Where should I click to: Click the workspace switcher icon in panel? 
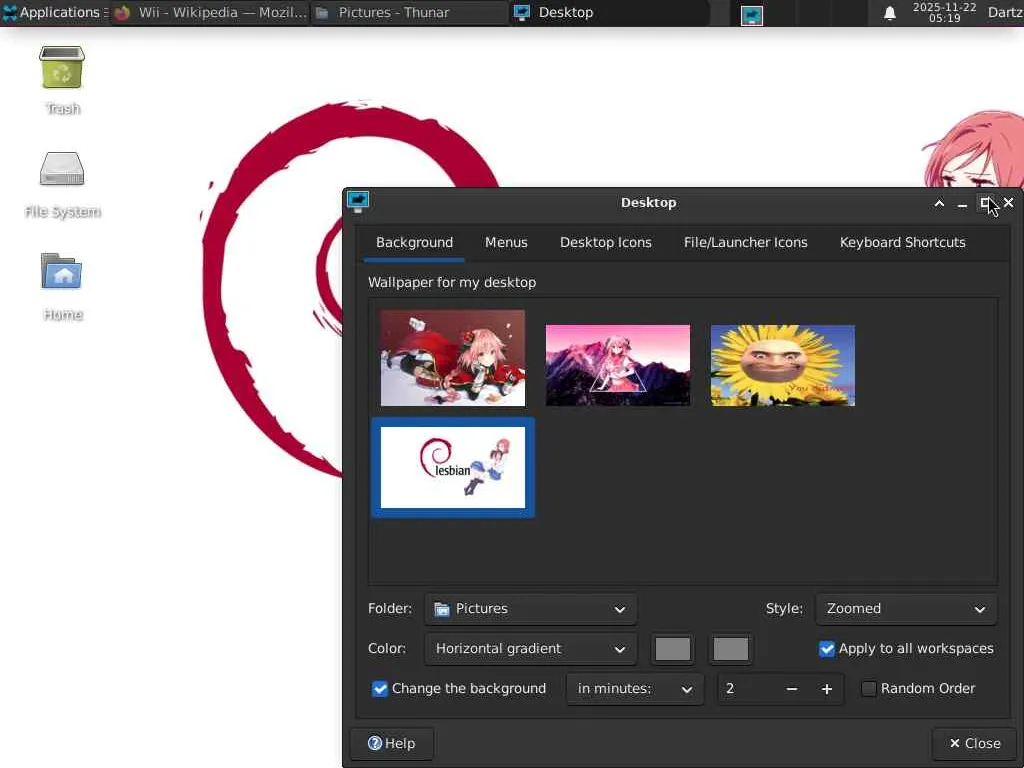752,15
